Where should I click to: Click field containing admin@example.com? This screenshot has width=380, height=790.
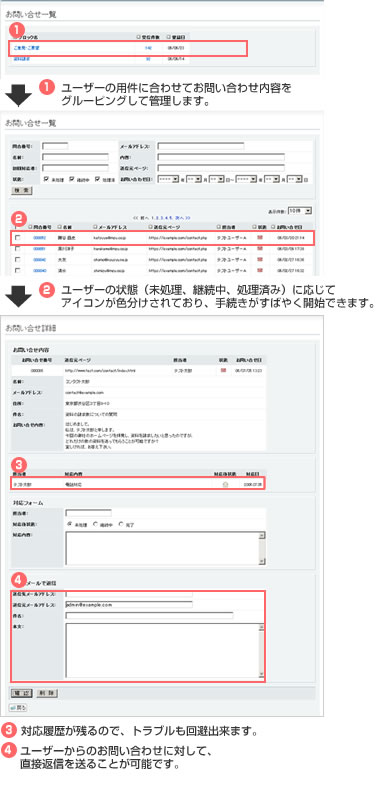coord(129,604)
